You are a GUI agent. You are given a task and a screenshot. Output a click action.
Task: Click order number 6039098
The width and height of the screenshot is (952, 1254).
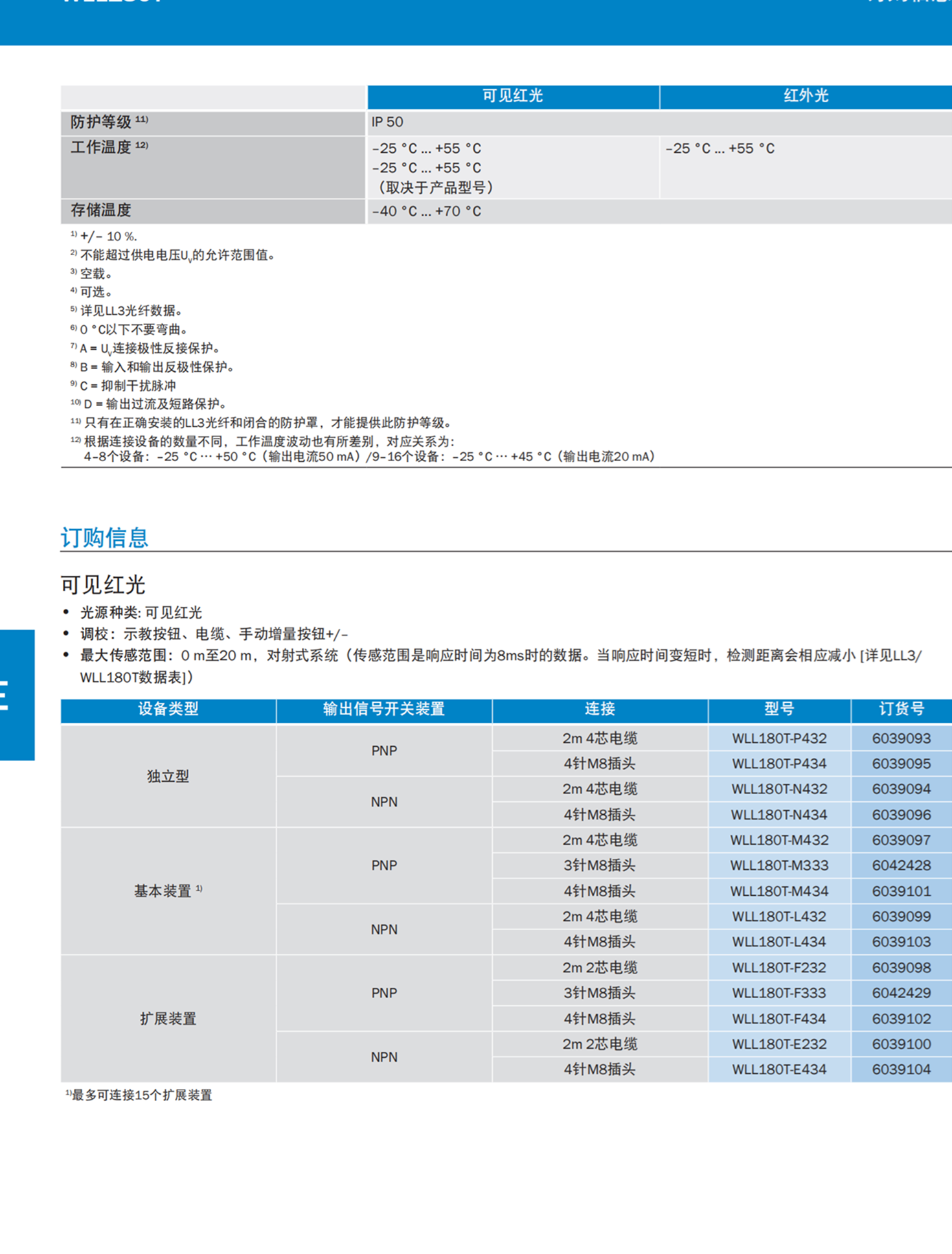pos(901,968)
